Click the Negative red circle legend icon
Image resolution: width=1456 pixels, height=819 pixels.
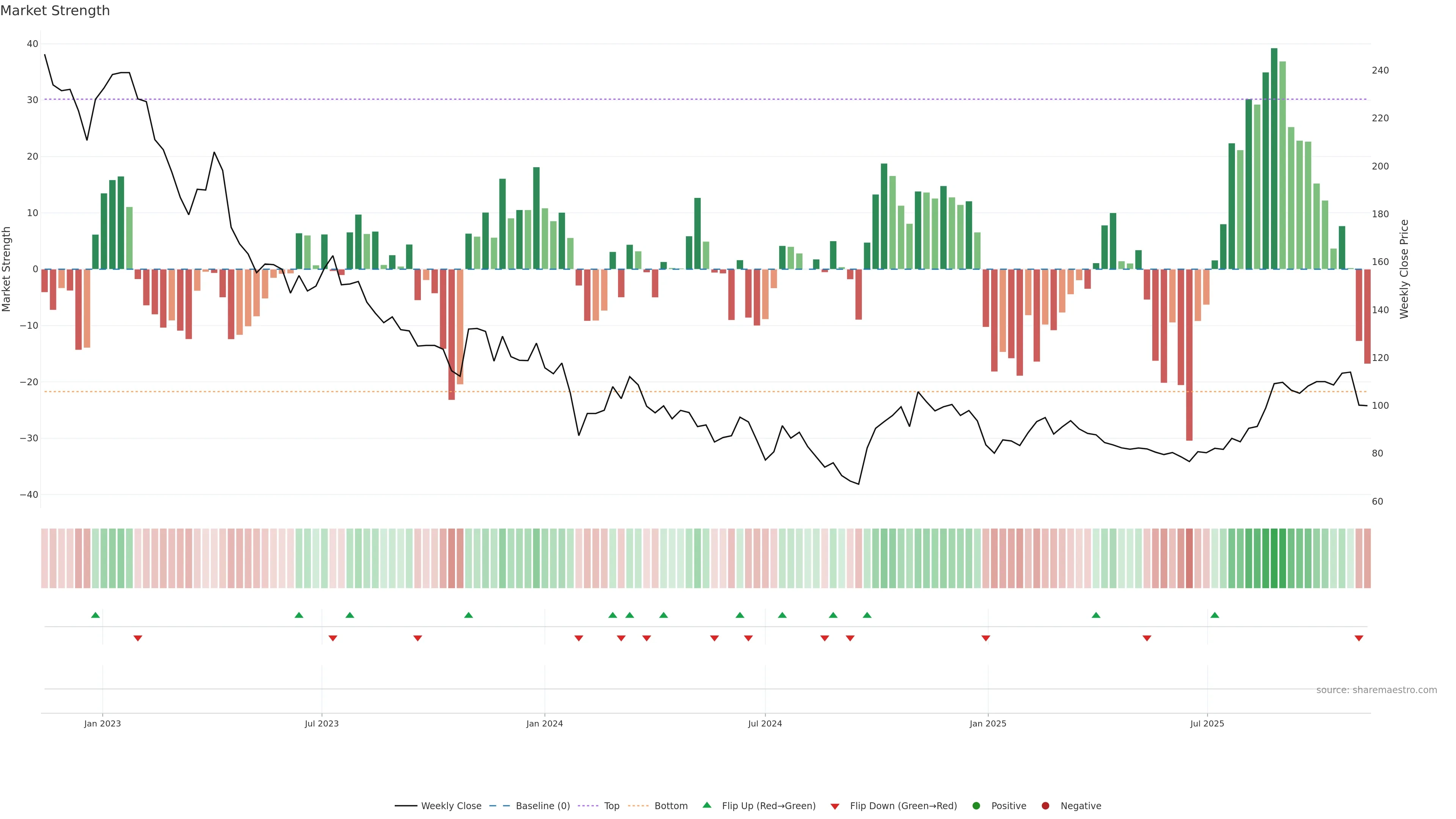[x=1045, y=805]
